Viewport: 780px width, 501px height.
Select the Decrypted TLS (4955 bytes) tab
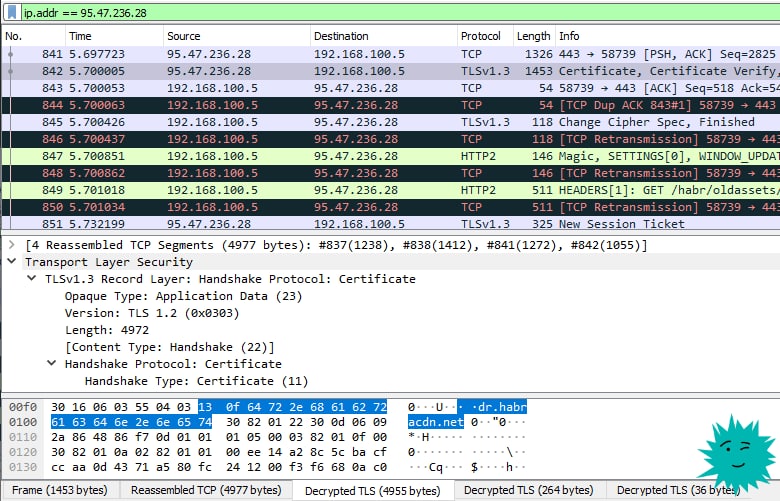(x=373, y=491)
